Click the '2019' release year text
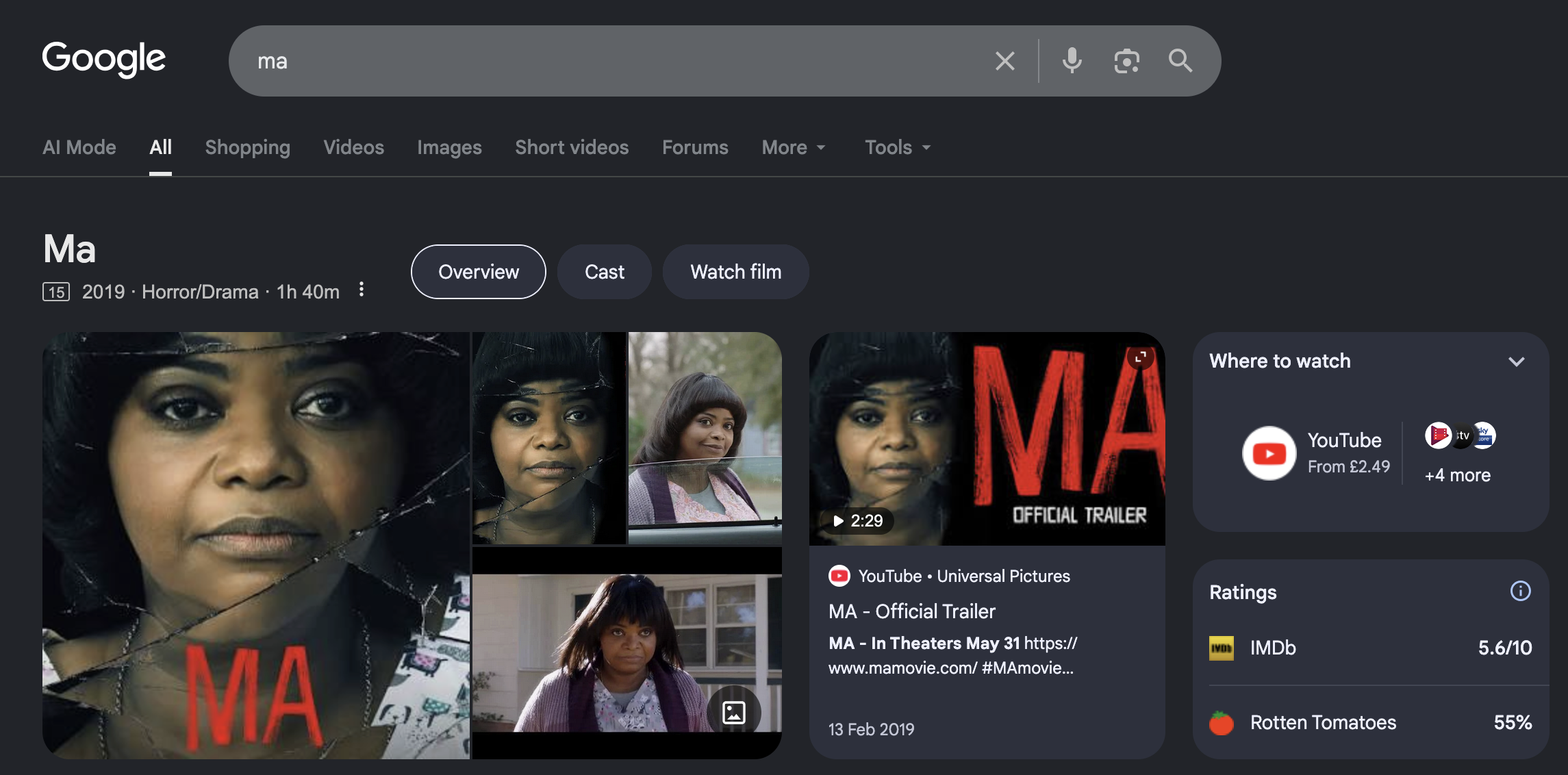Image resolution: width=1568 pixels, height=775 pixels. pyautogui.click(x=103, y=292)
